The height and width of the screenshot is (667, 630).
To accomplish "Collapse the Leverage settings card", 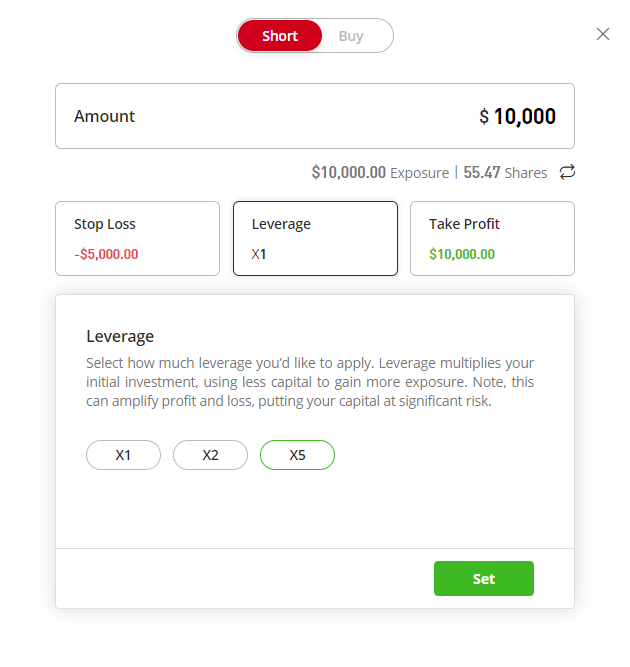I will (x=315, y=238).
